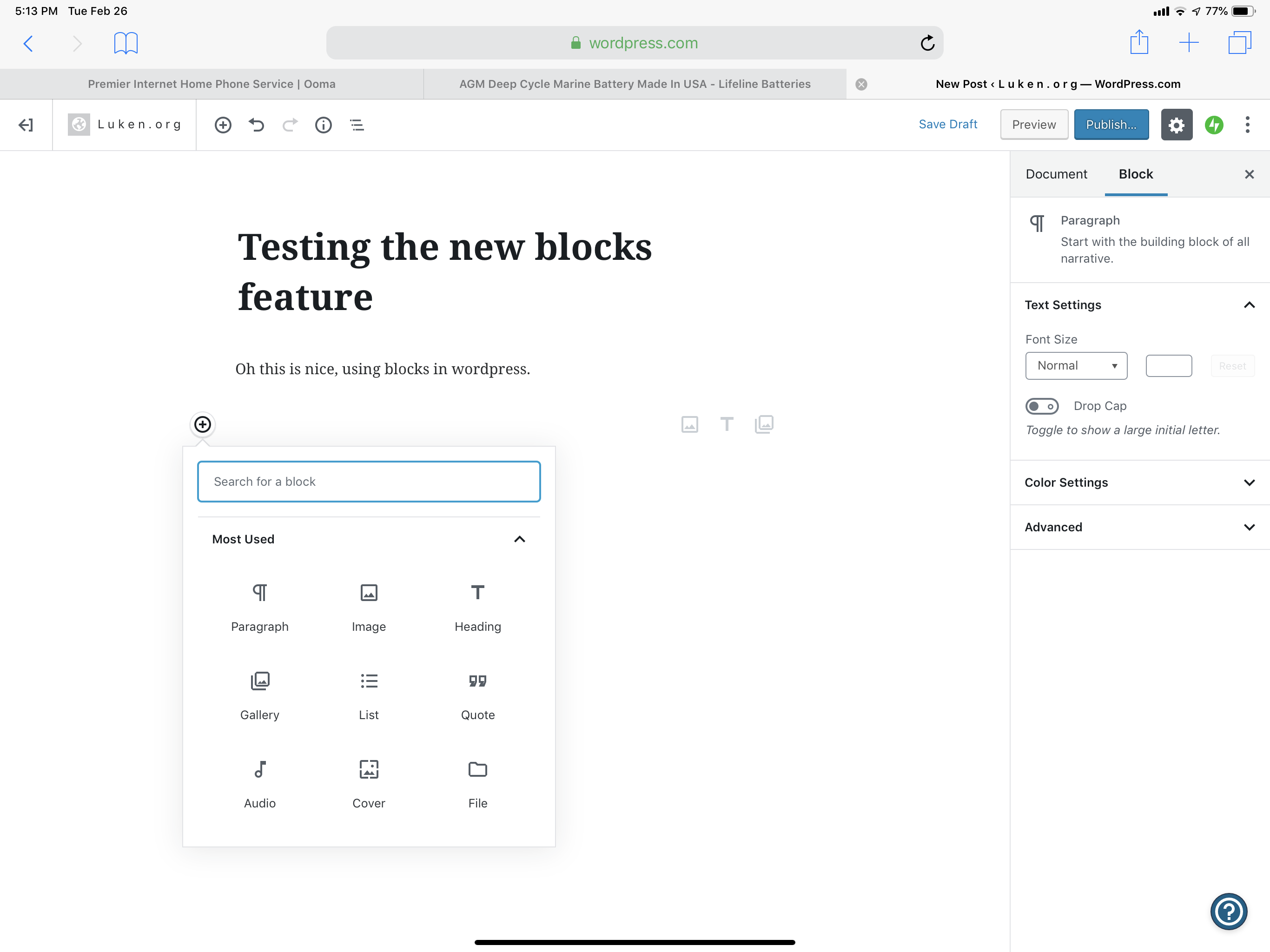The width and height of the screenshot is (1270, 952).
Task: Switch to the Document tab
Action: click(1056, 174)
